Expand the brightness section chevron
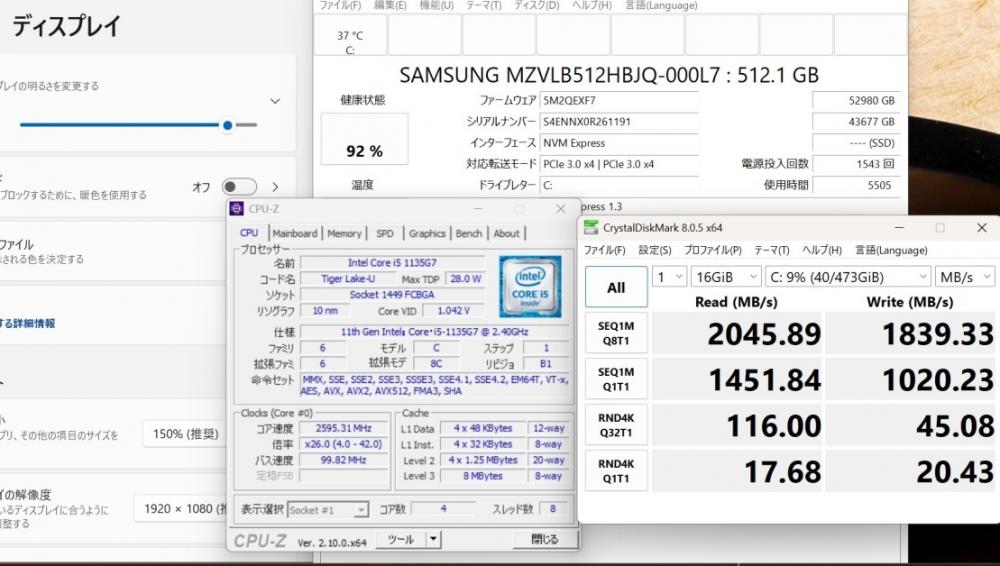Screen dimensions: 1000x566 pyautogui.click(x=275, y=101)
